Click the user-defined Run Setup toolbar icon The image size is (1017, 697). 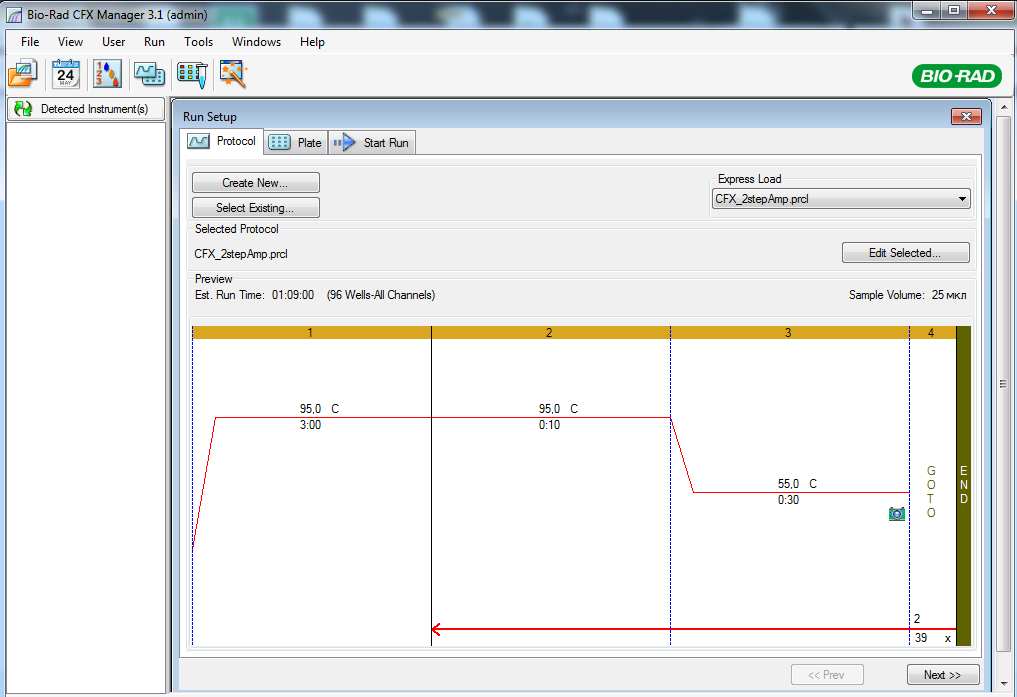(x=150, y=73)
